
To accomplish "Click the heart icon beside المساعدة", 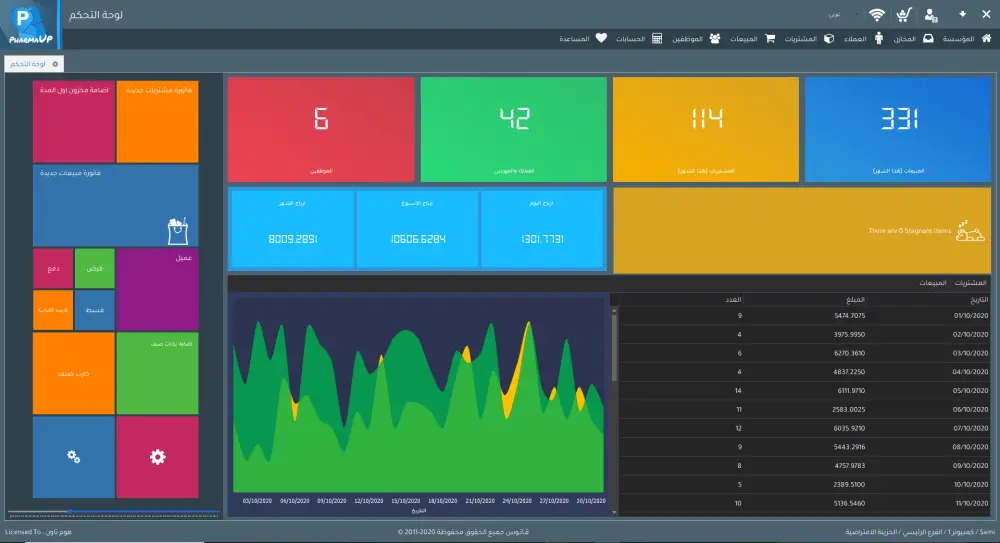I will [601, 38].
